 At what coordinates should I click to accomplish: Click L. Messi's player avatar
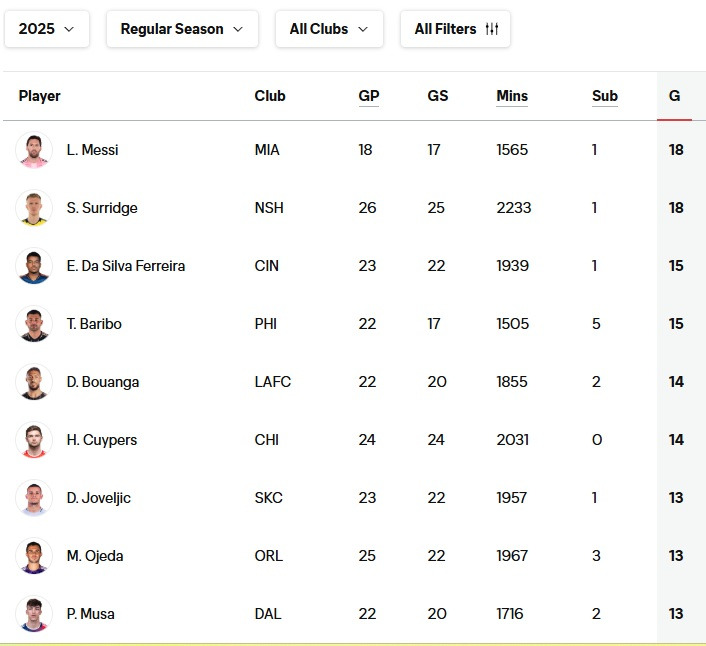[x=34, y=150]
